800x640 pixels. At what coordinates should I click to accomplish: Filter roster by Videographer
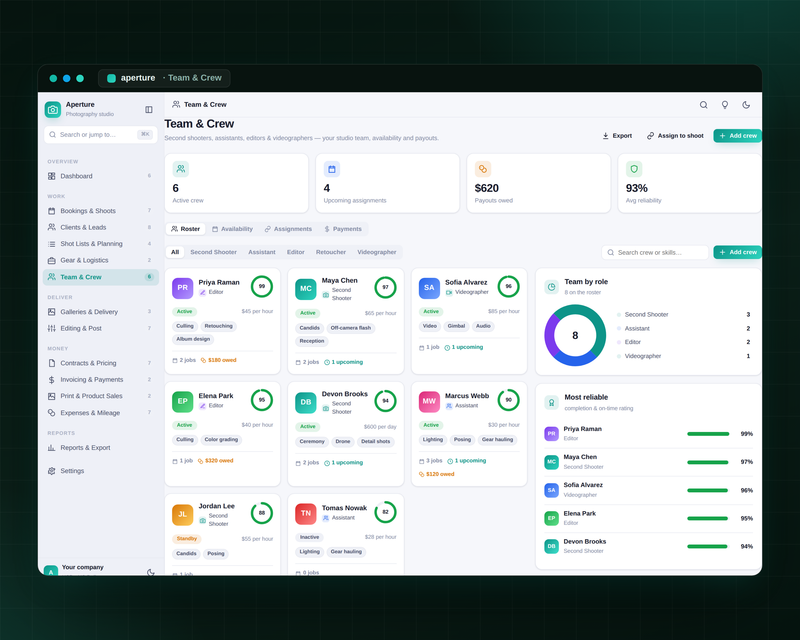click(x=377, y=252)
